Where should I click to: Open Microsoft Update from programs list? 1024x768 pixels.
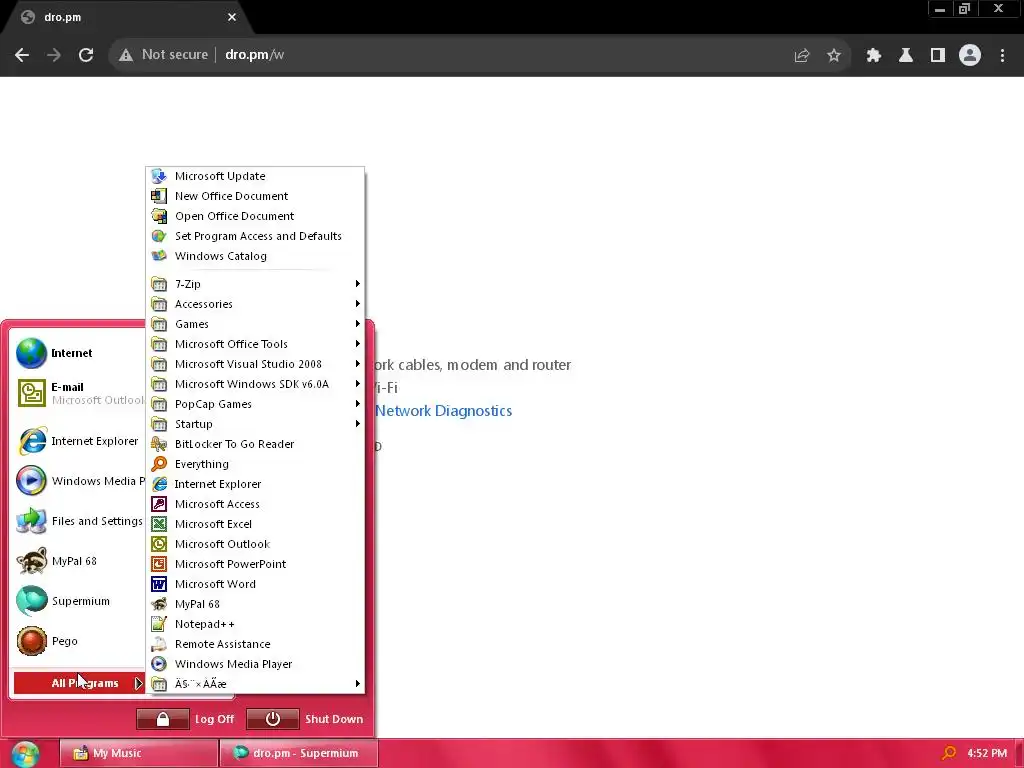[x=255, y=176]
